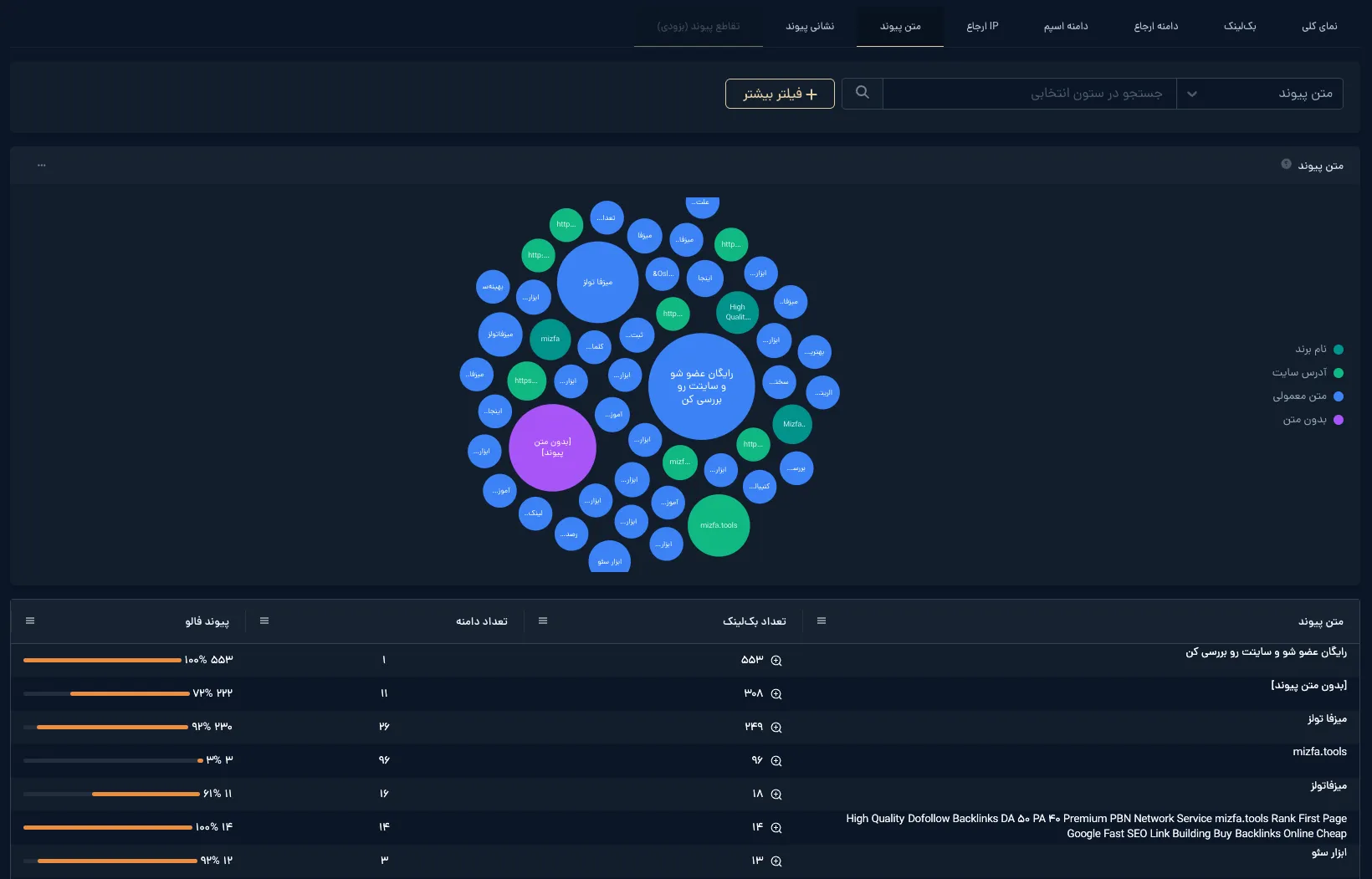The height and width of the screenshot is (879, 1372).
Task: Click zoom icon in High Quality Dofollow row
Action: (x=776, y=828)
